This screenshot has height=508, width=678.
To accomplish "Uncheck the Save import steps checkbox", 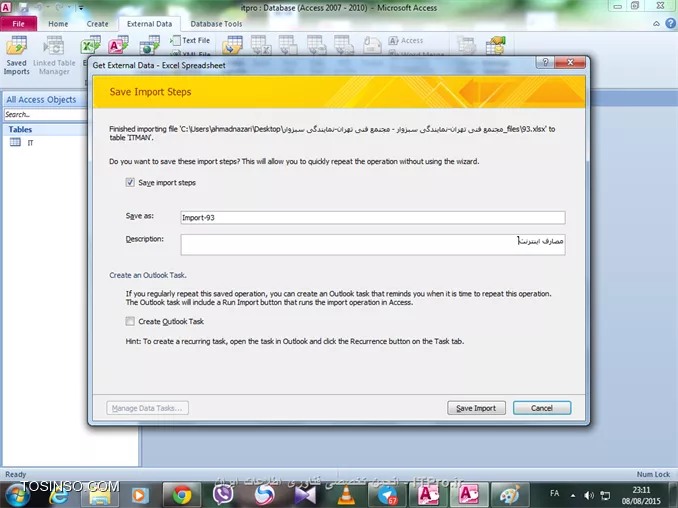I will coord(130,183).
